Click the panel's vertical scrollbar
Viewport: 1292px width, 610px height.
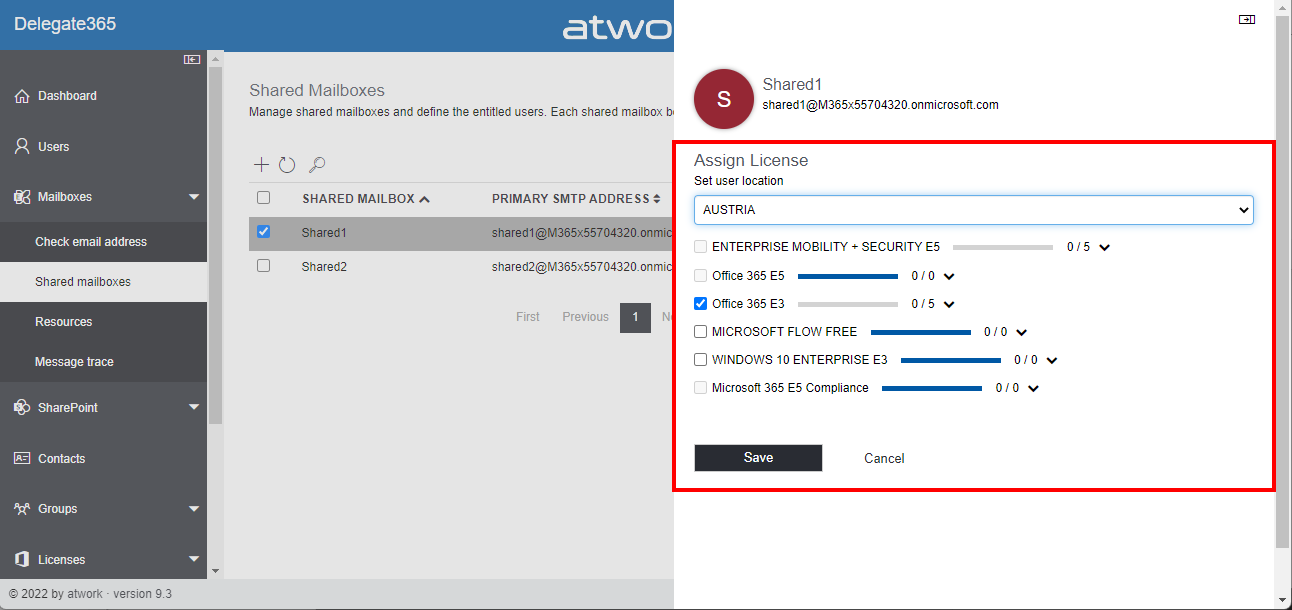(1283, 282)
